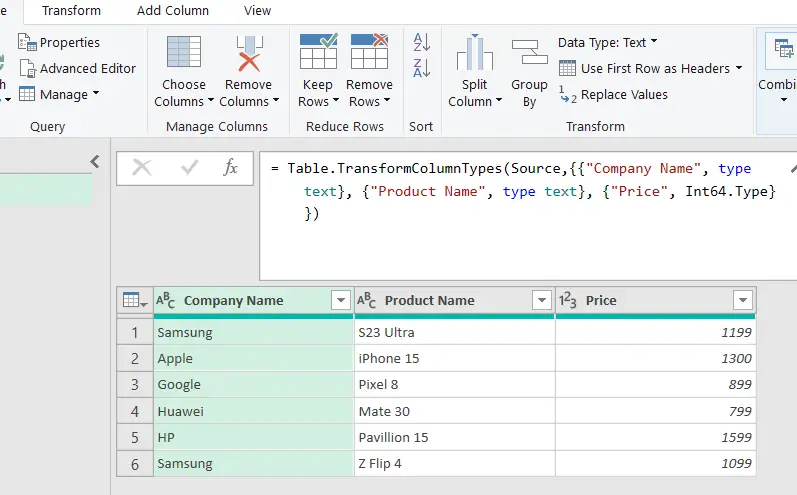This screenshot has height=495, width=797.
Task: Click the iPhone 15 cell
Action: tap(455, 358)
